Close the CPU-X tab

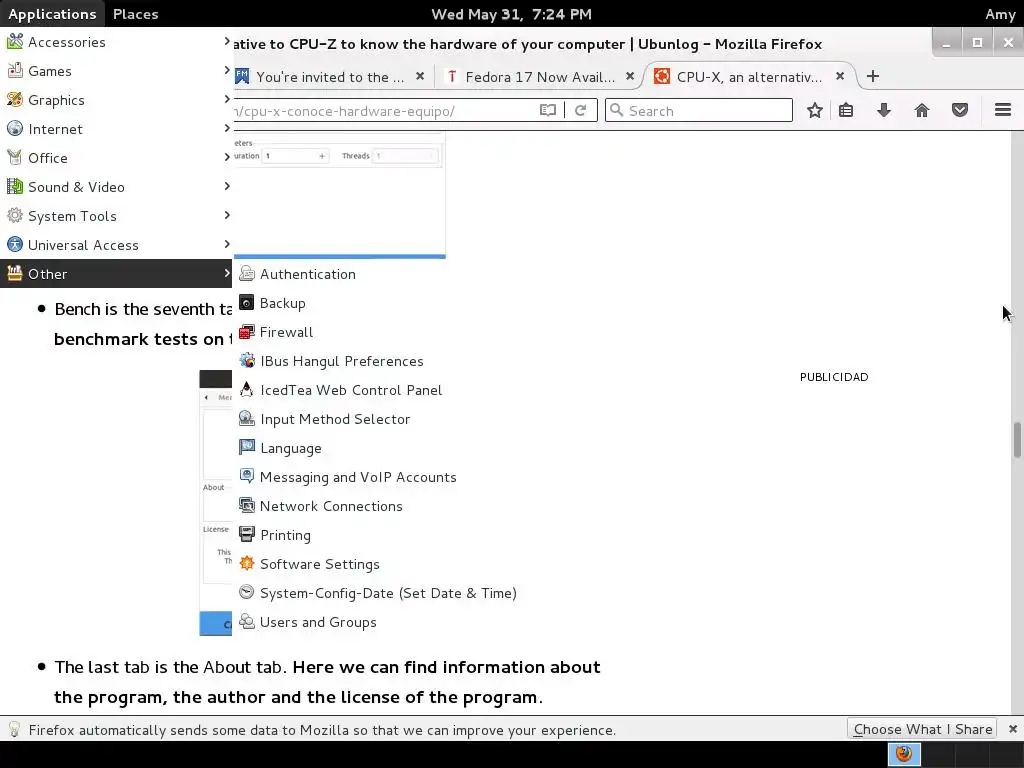coord(840,76)
